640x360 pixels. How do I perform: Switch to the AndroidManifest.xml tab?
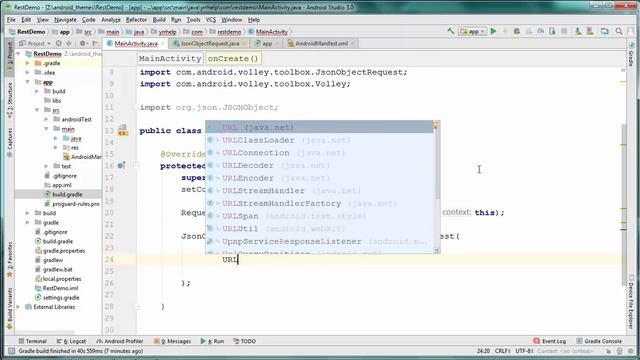click(x=321, y=43)
